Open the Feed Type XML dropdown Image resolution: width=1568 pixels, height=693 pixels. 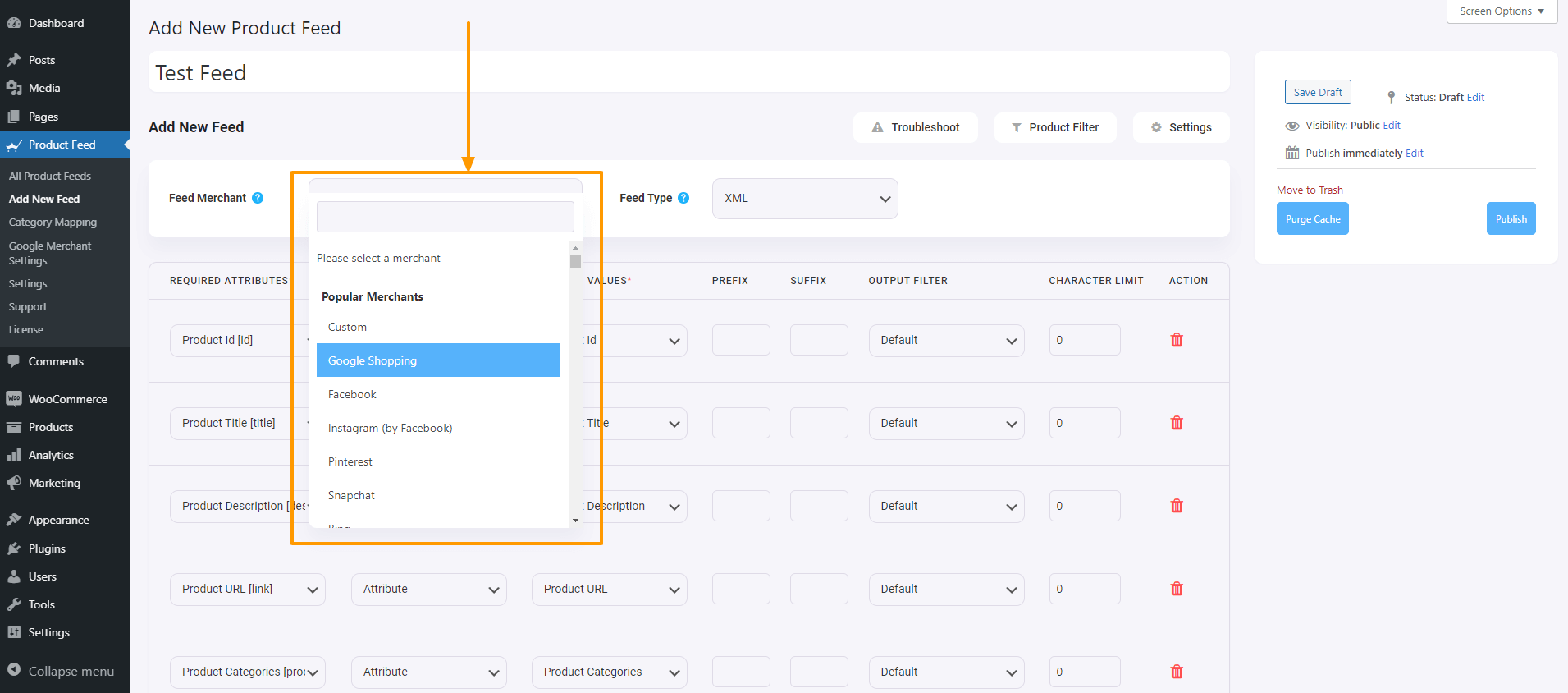click(805, 199)
